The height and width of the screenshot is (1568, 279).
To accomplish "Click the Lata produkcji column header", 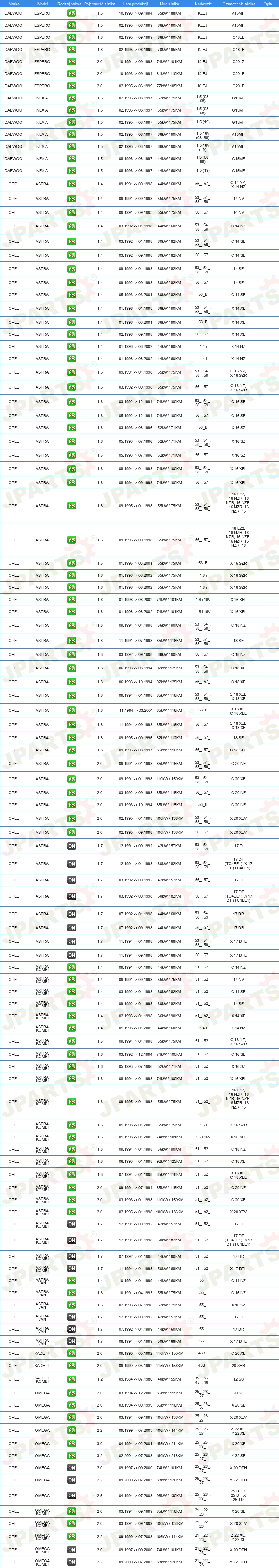I will pyautogui.click(x=135, y=4).
